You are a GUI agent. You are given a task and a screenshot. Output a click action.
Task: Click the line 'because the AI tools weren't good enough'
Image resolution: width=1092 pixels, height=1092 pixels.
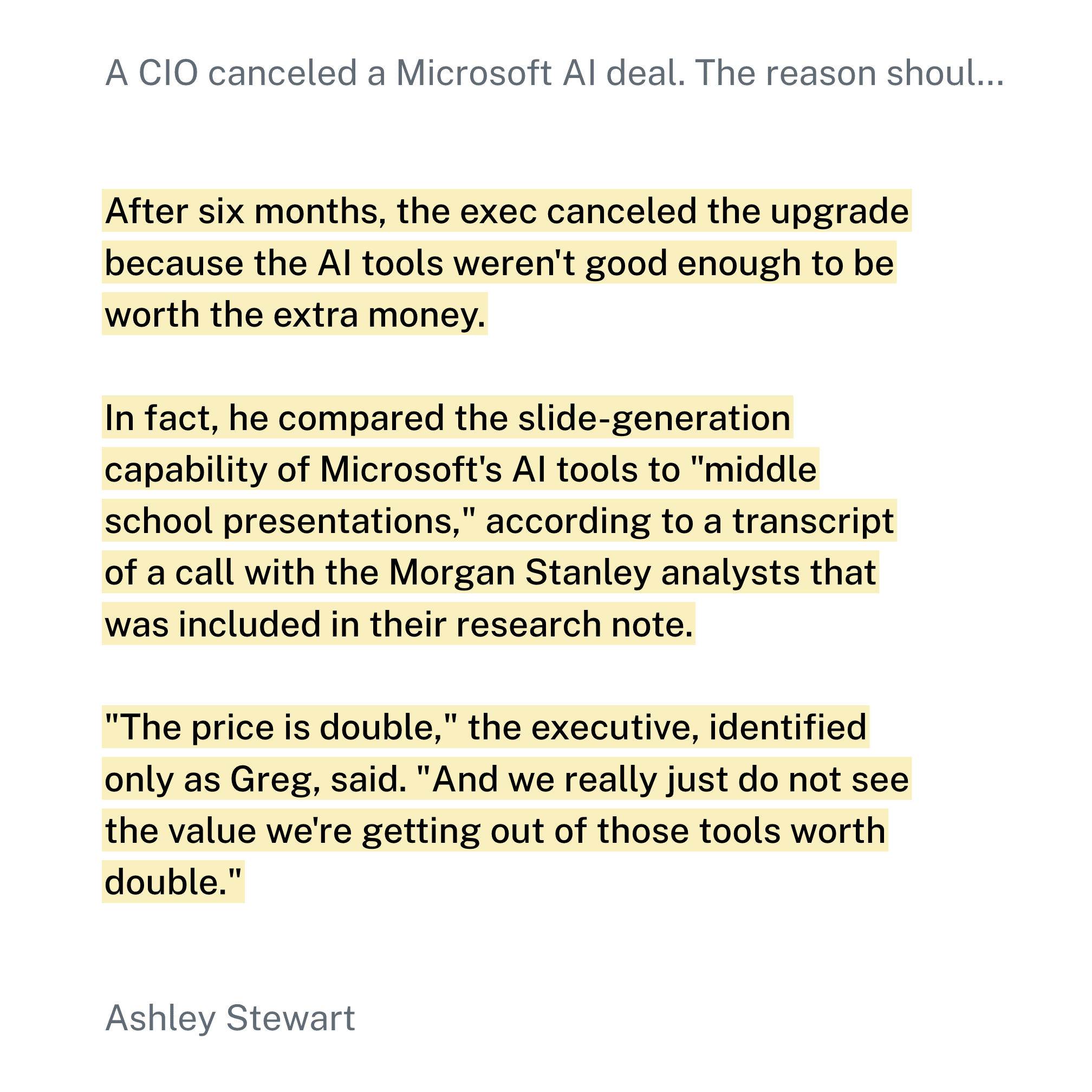499,262
